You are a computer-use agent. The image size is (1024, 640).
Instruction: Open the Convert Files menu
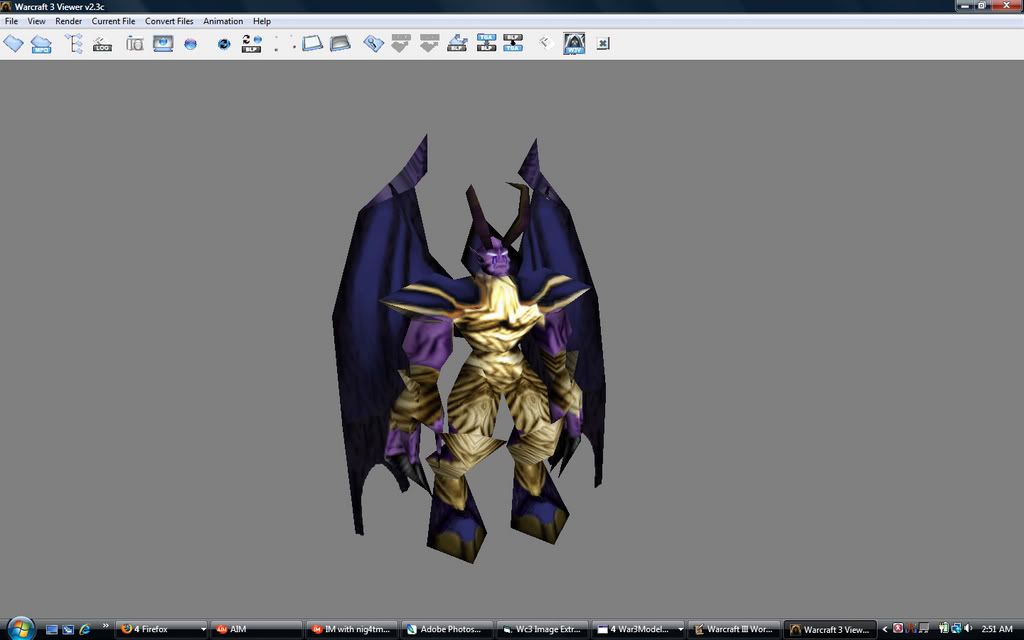[x=168, y=21]
